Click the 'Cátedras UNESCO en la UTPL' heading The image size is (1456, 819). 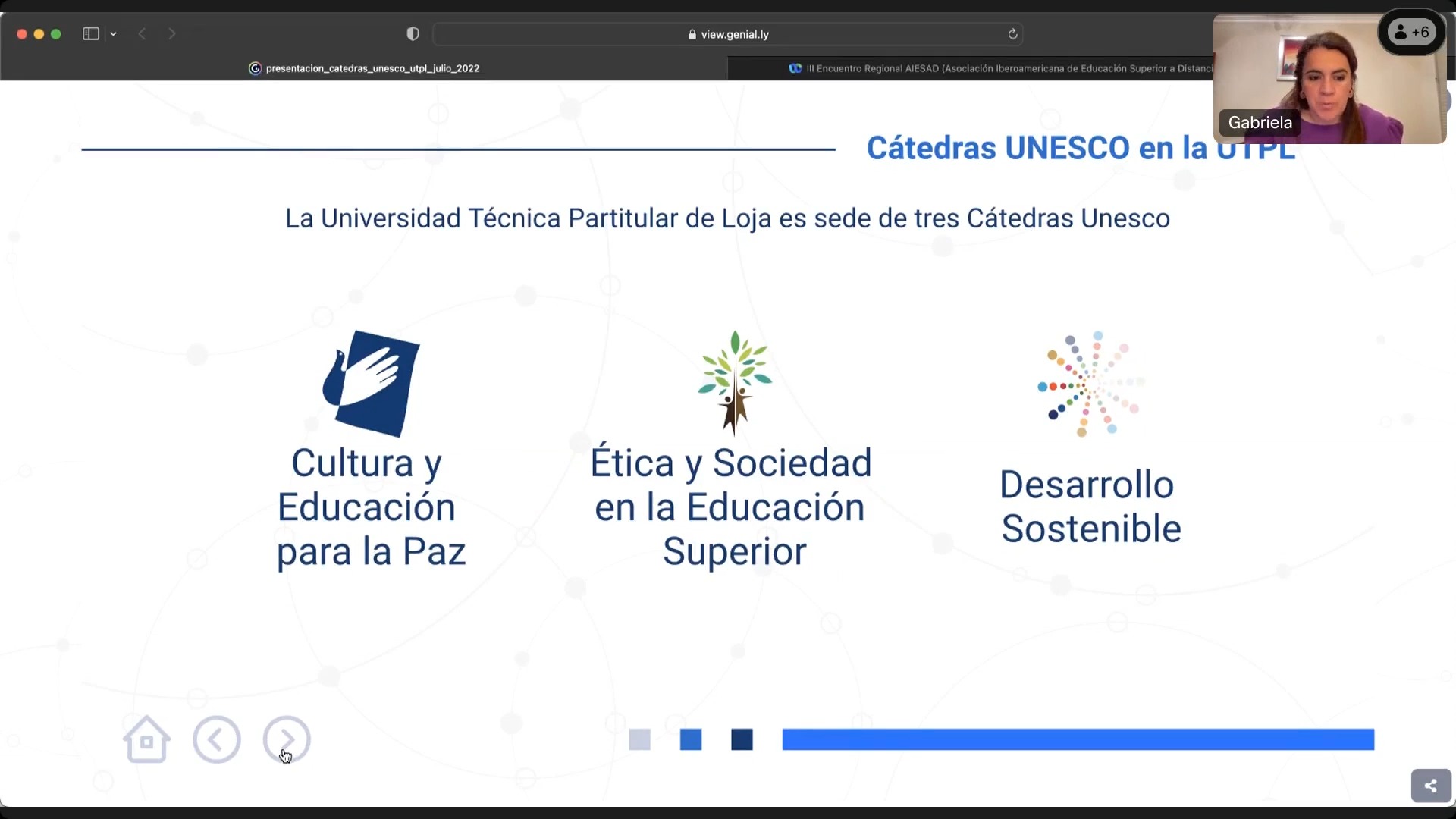pos(1081,148)
